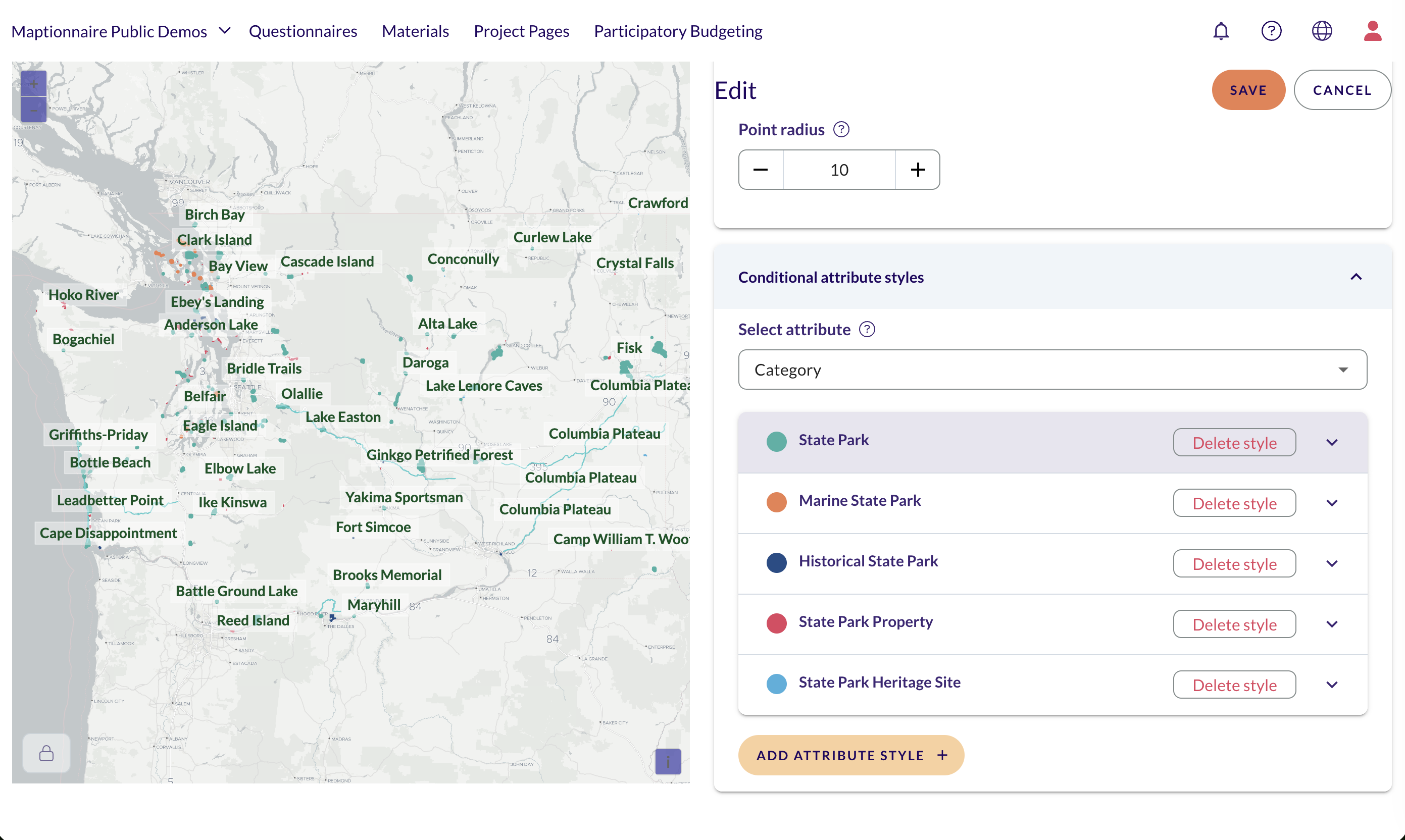The image size is (1405, 840).
Task: Delete the State Park Property style
Action: tap(1234, 624)
